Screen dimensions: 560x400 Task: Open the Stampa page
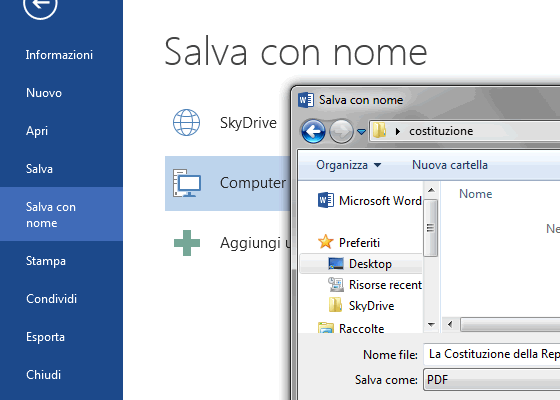[x=46, y=261]
